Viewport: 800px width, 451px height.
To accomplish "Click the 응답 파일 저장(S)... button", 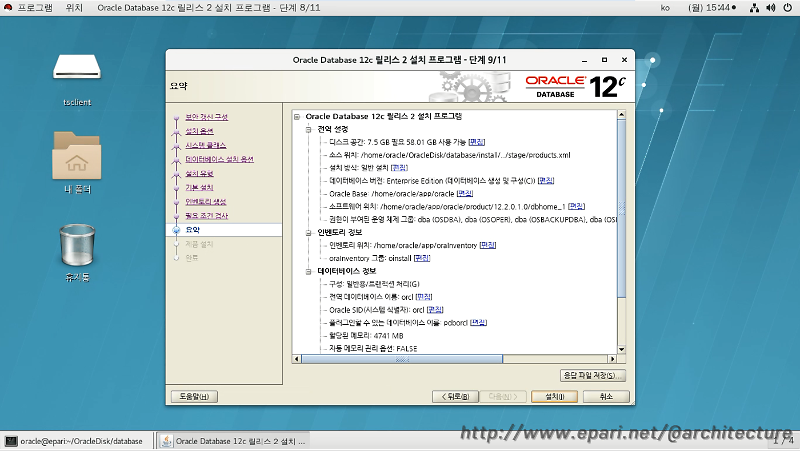I will pyautogui.click(x=592, y=375).
